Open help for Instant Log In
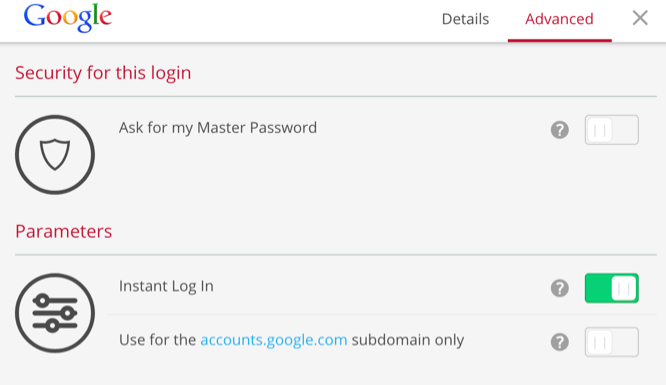Image resolution: width=666 pixels, height=385 pixels. [560, 288]
